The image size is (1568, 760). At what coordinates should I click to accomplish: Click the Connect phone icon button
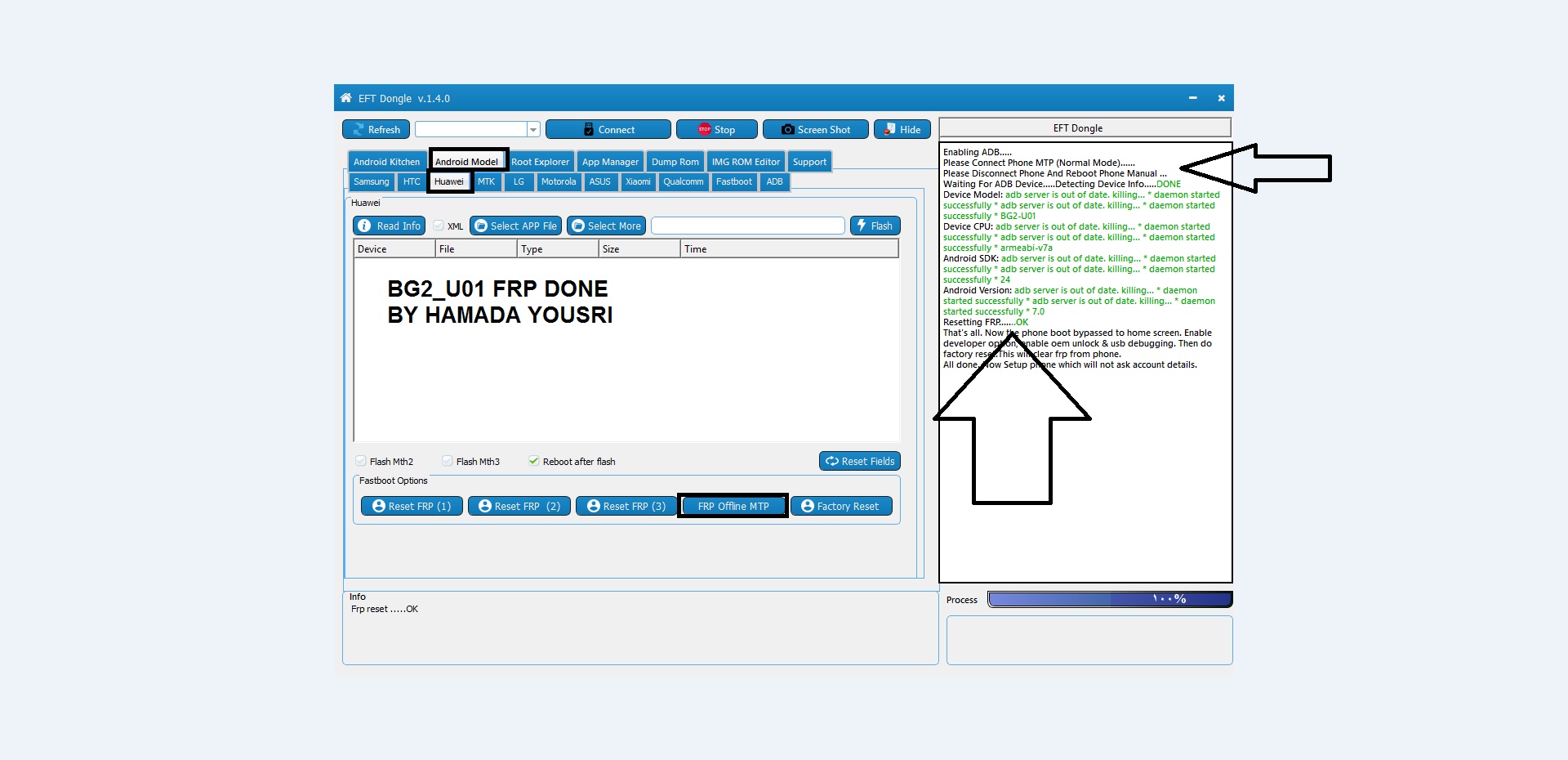pos(608,129)
